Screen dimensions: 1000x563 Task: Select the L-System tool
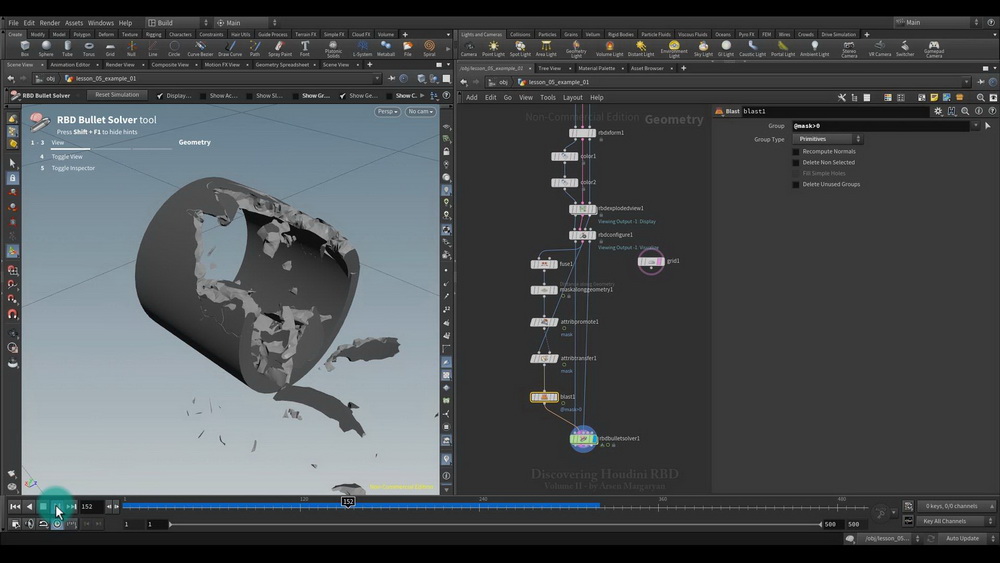click(362, 48)
